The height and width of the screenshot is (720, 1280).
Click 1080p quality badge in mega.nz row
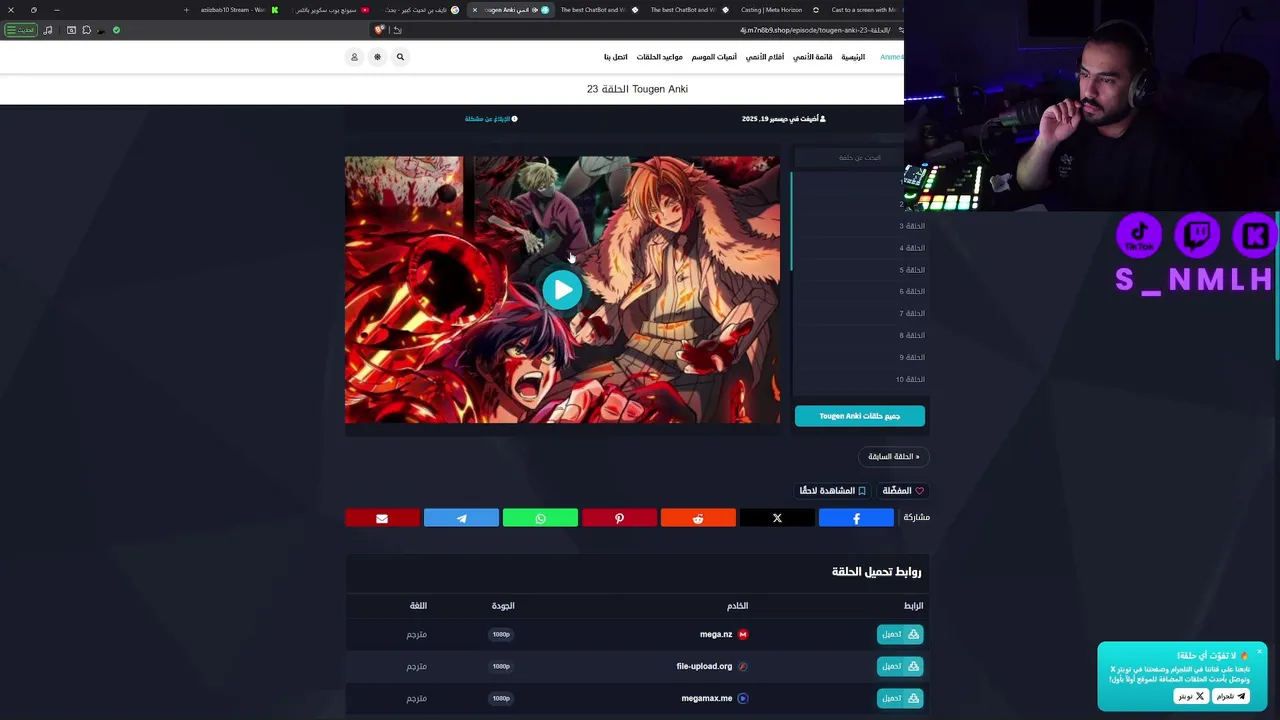point(501,634)
